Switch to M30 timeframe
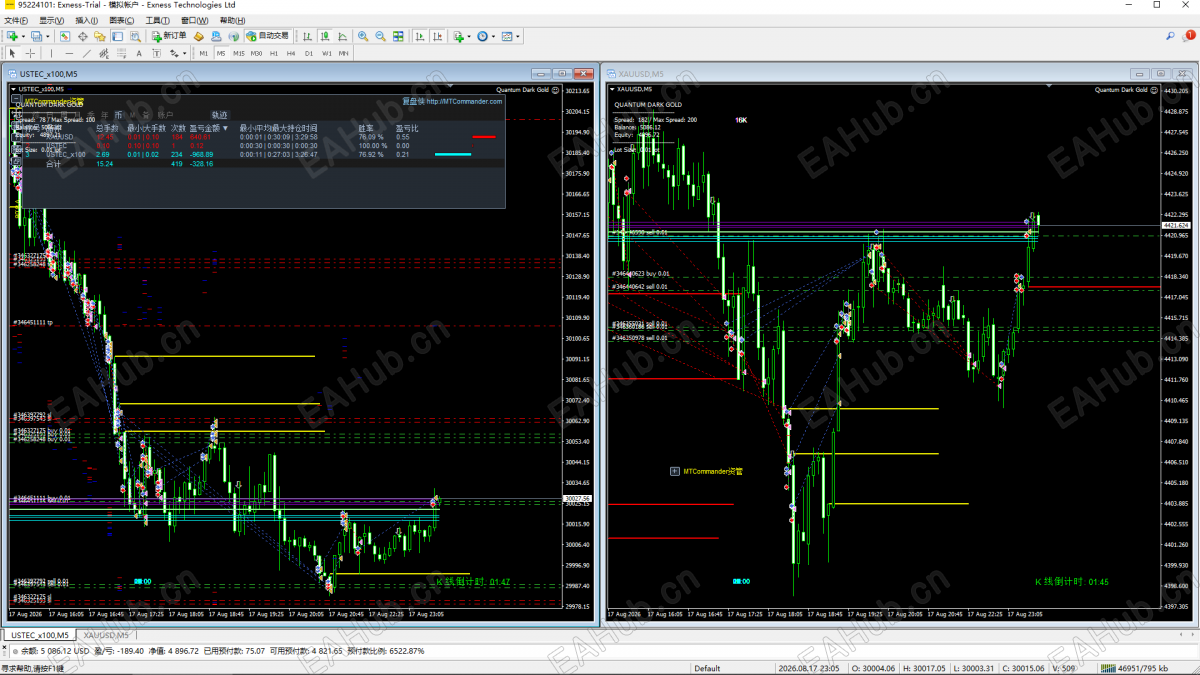 (256, 53)
